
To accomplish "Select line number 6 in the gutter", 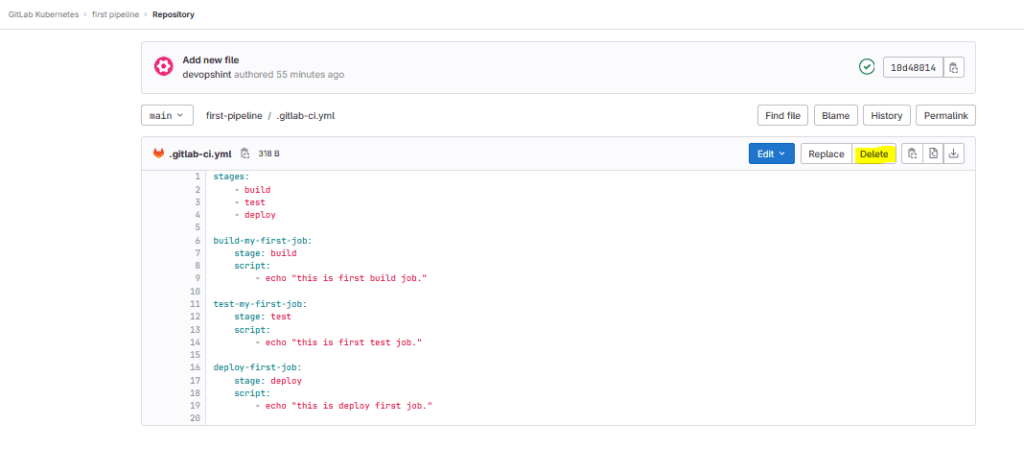I will tap(197, 240).
